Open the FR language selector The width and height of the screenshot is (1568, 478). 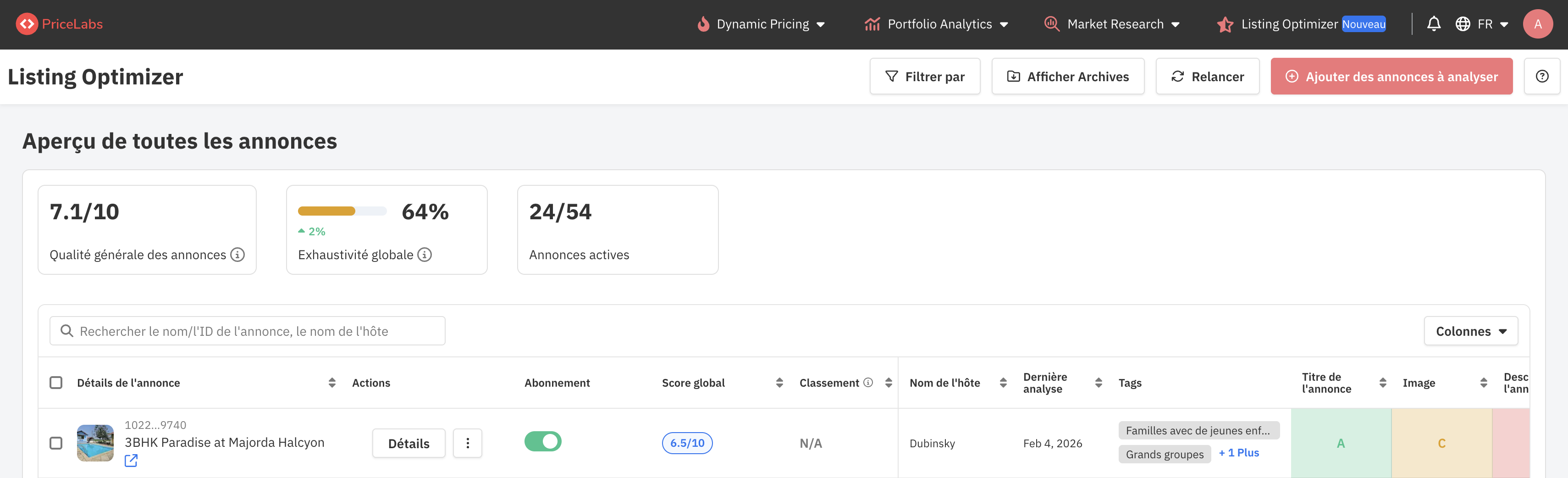click(x=1482, y=24)
